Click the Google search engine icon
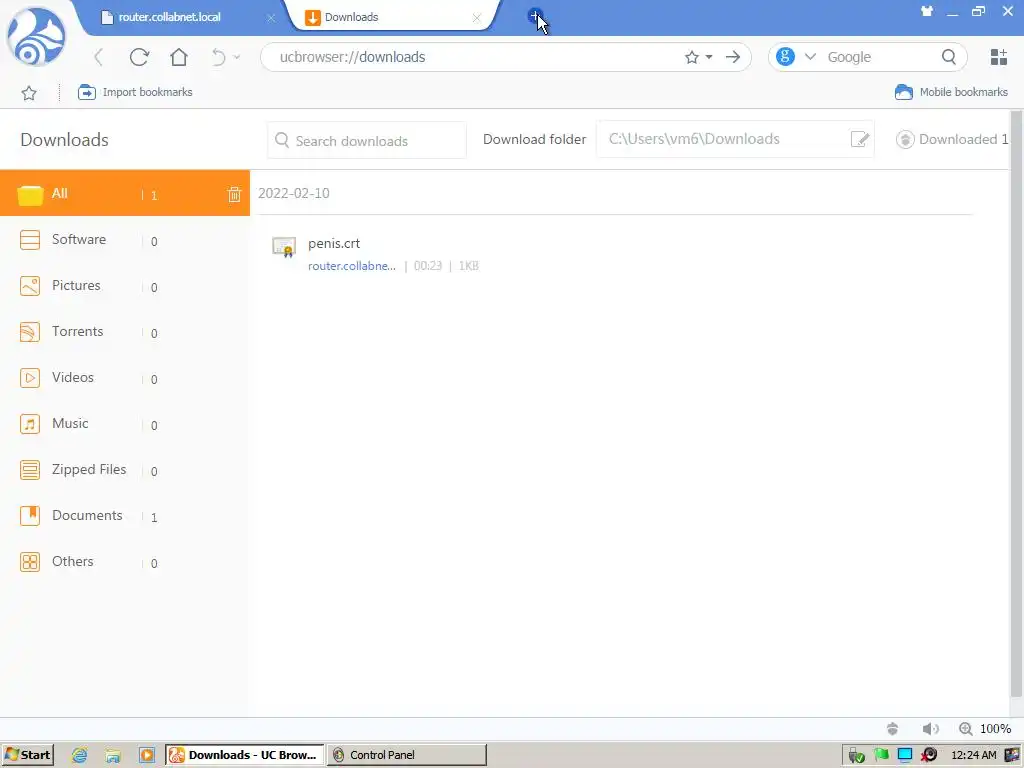 click(x=785, y=57)
